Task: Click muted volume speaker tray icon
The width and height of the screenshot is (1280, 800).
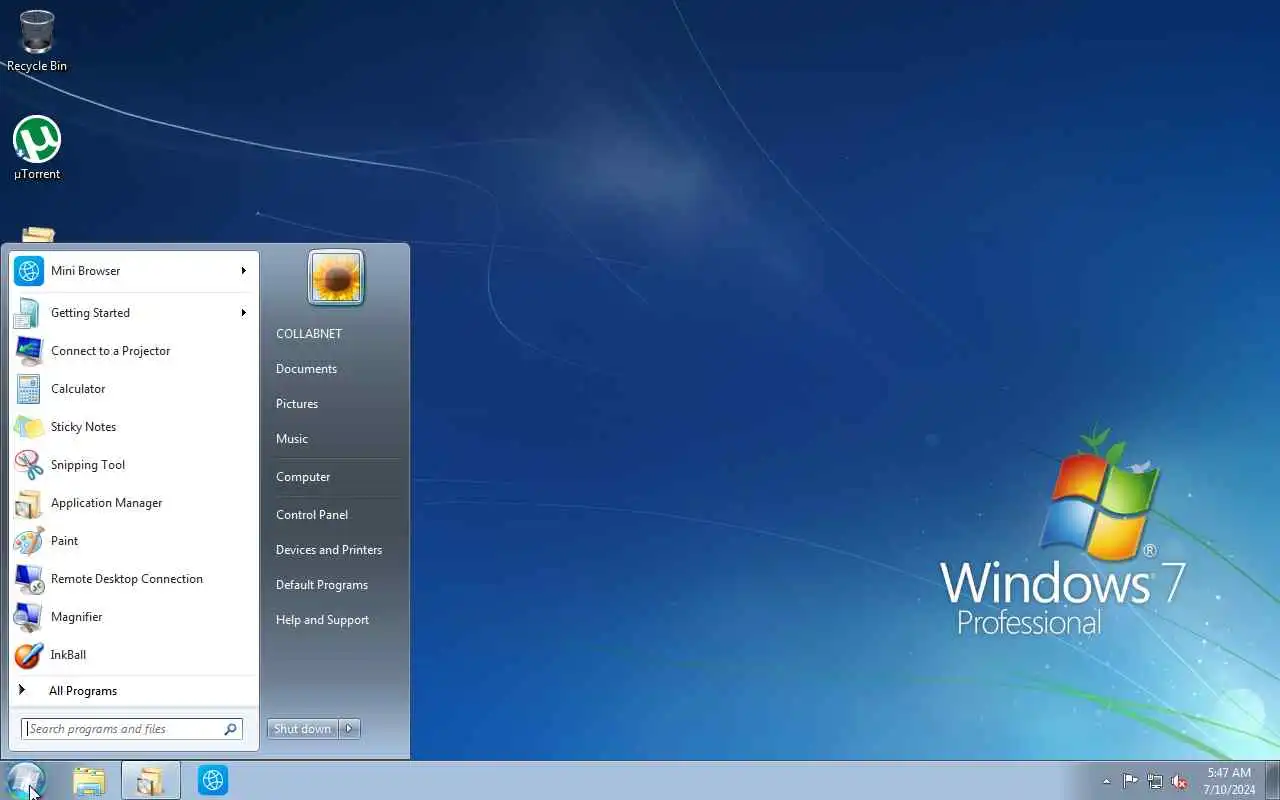Action: tap(1180, 781)
